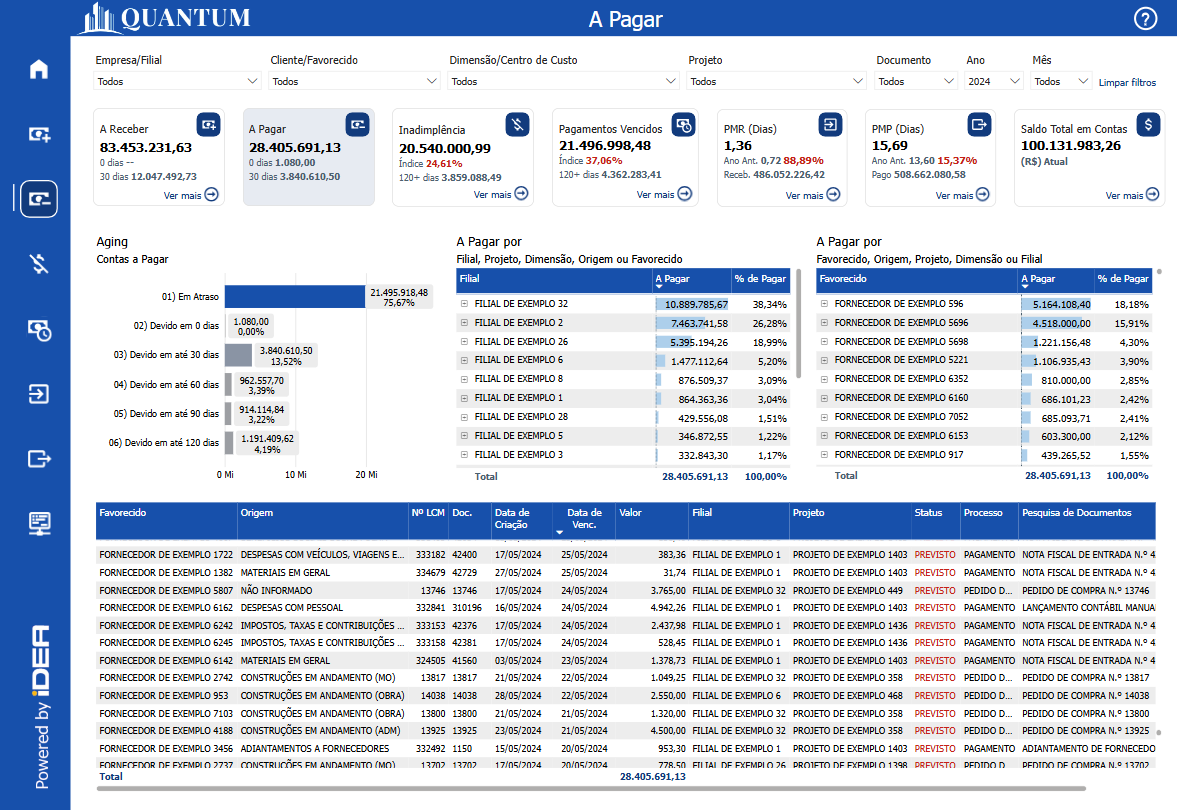Click the clock-arrow Pagamentos Vencidos sidebar icon
This screenshot has width=1177, height=810.
tap(37, 330)
